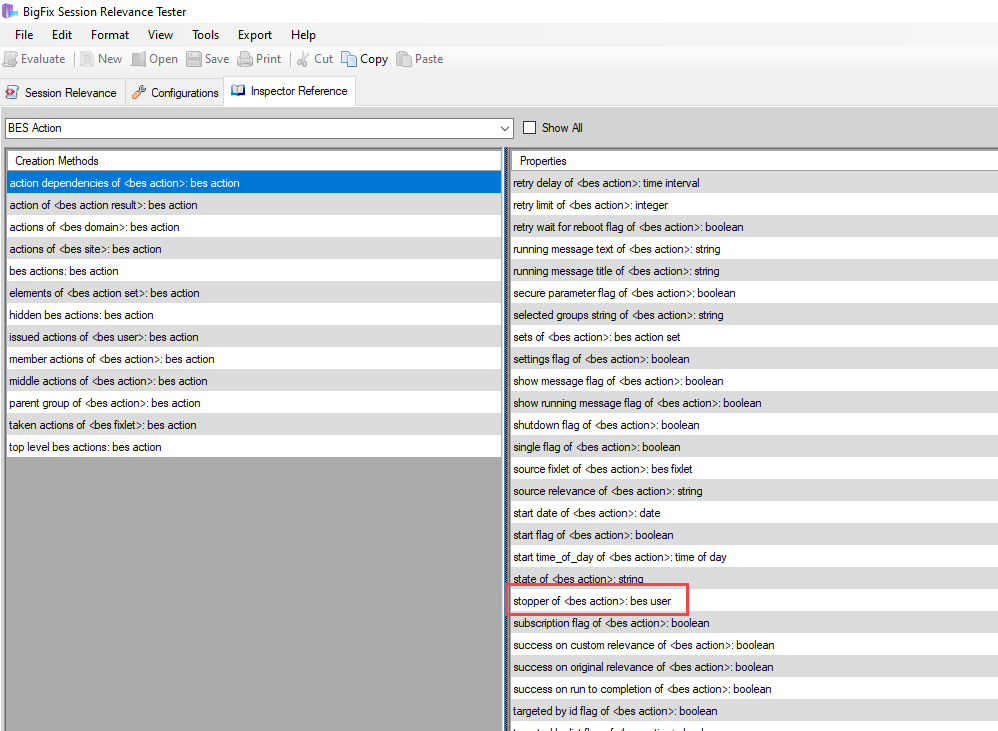Expand the BES Action dropdown arrow
This screenshot has width=998, height=731.
tap(505, 128)
